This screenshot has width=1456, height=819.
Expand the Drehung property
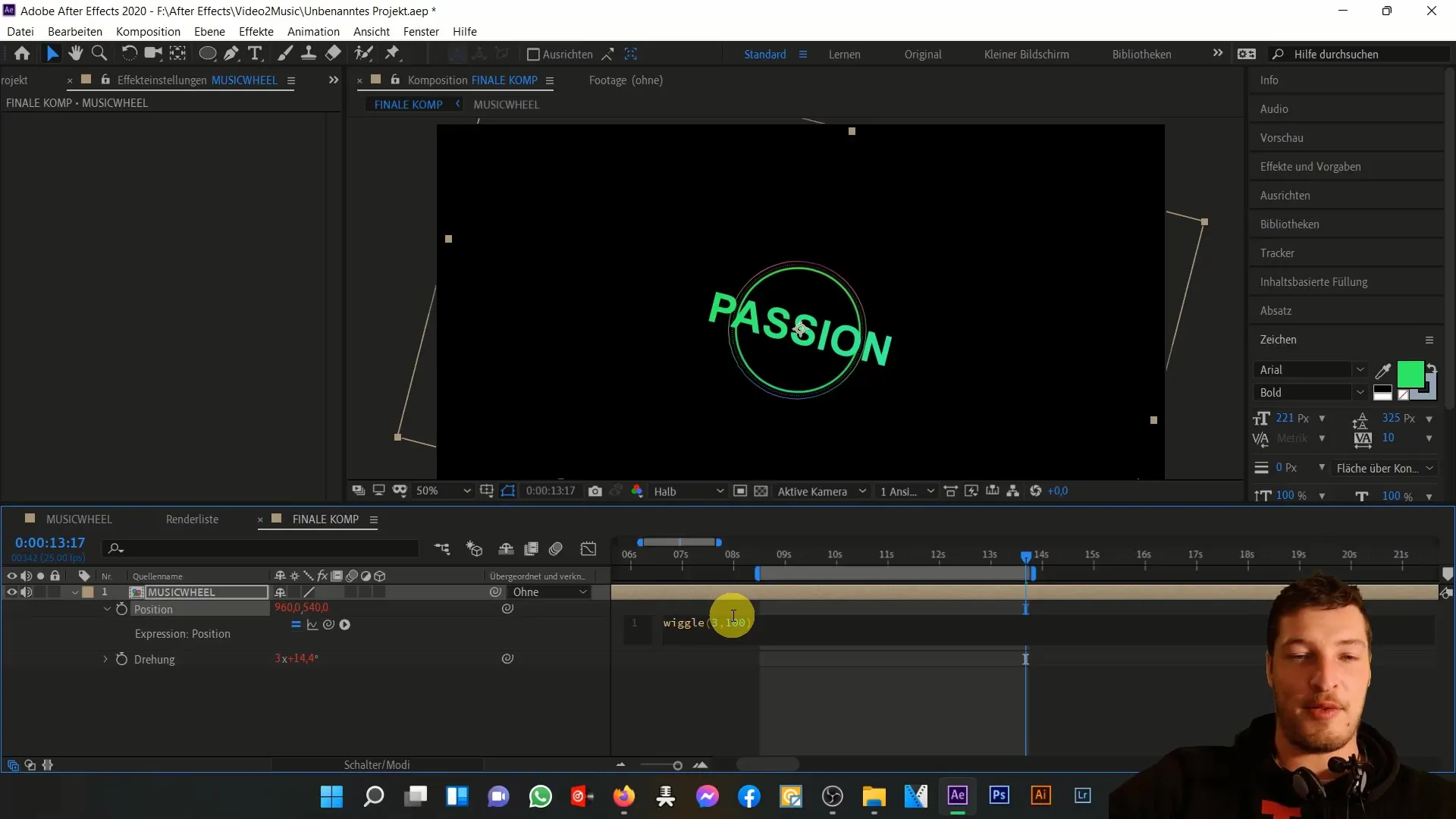[105, 659]
